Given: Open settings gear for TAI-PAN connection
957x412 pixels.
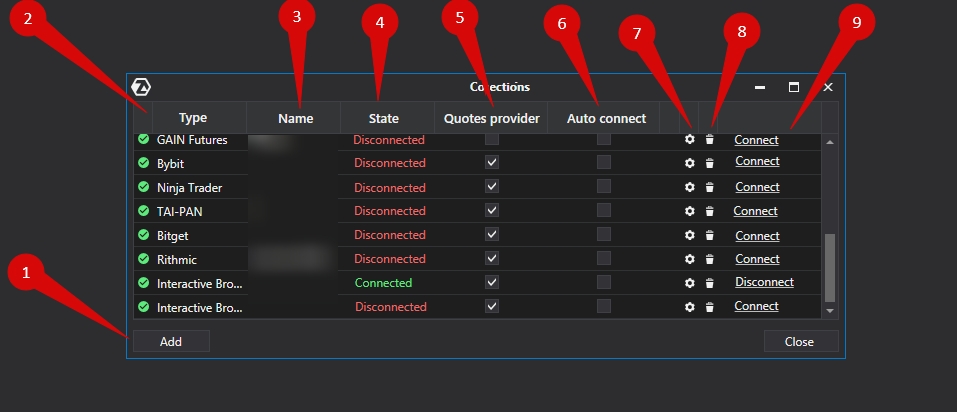Looking at the screenshot, I should pyautogui.click(x=689, y=211).
